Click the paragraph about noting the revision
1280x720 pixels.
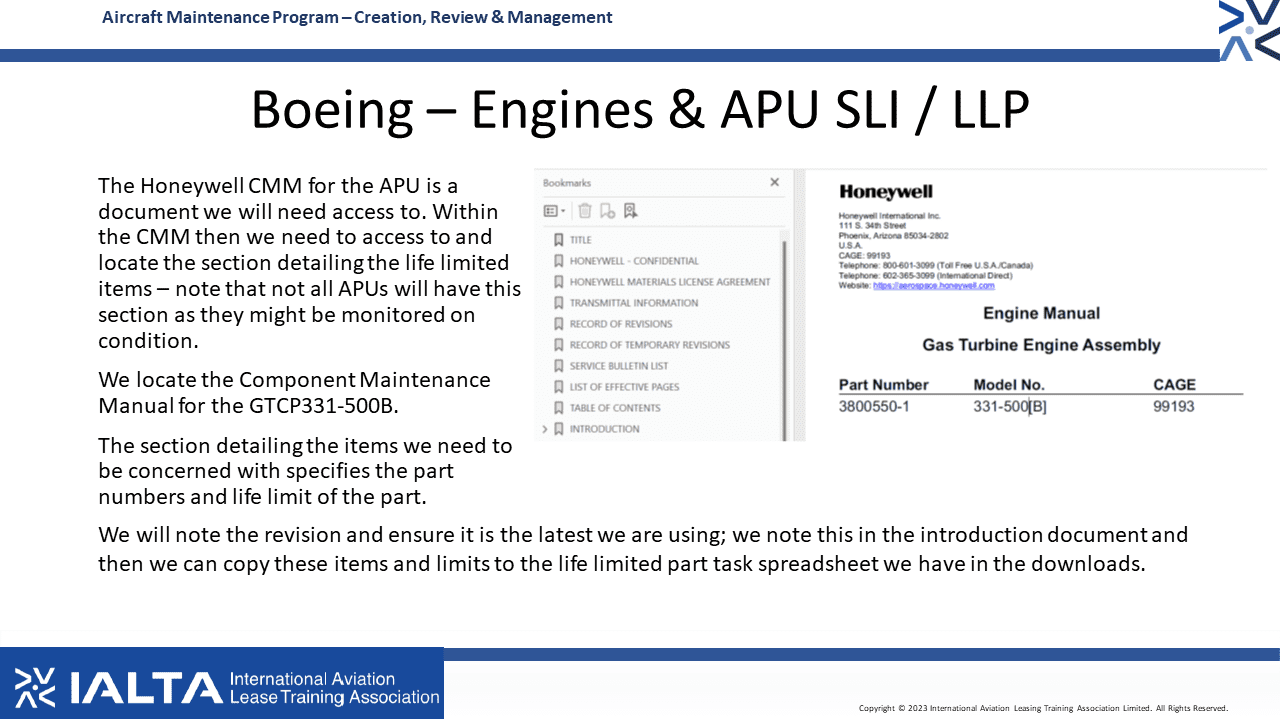coord(643,549)
